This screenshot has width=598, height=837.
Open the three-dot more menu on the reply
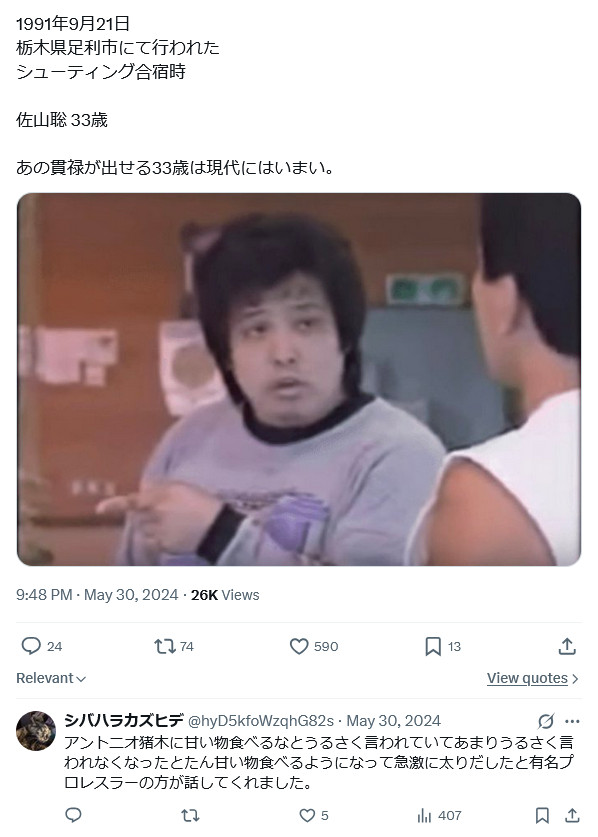pyautogui.click(x=572, y=721)
